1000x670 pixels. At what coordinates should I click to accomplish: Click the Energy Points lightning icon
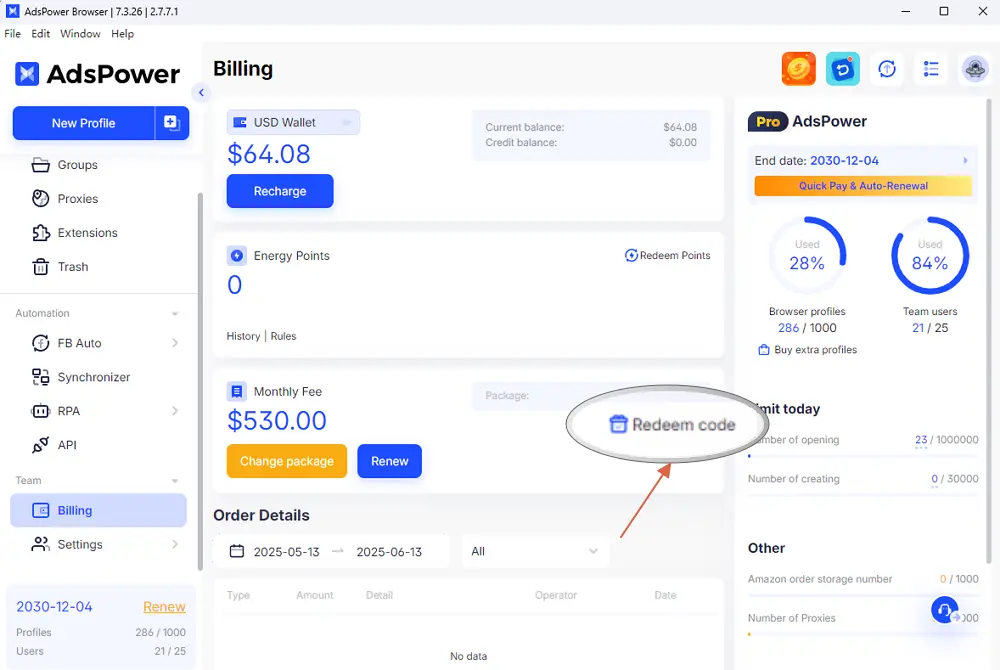tap(237, 256)
